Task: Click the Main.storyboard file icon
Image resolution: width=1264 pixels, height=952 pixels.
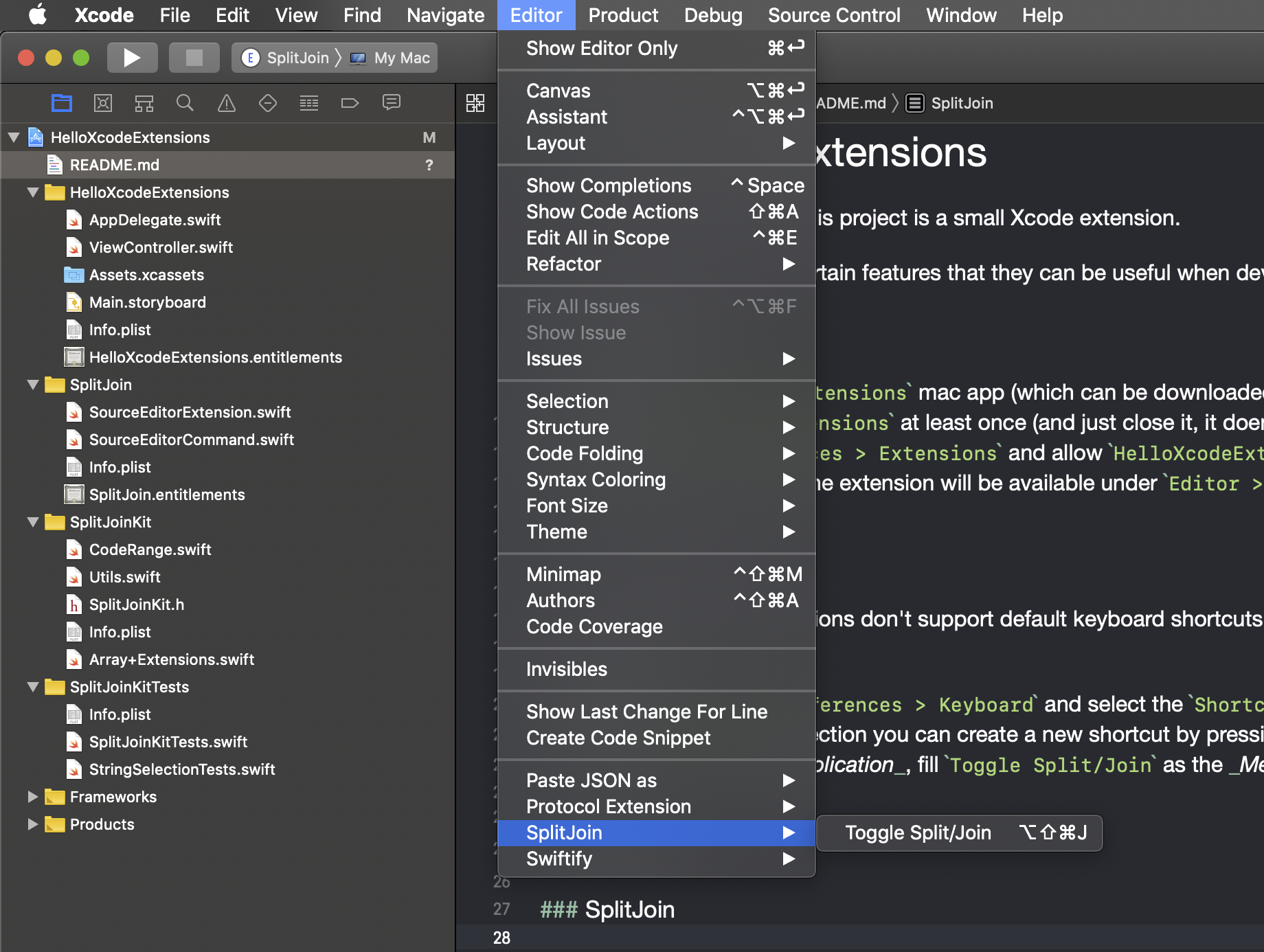Action: click(74, 302)
